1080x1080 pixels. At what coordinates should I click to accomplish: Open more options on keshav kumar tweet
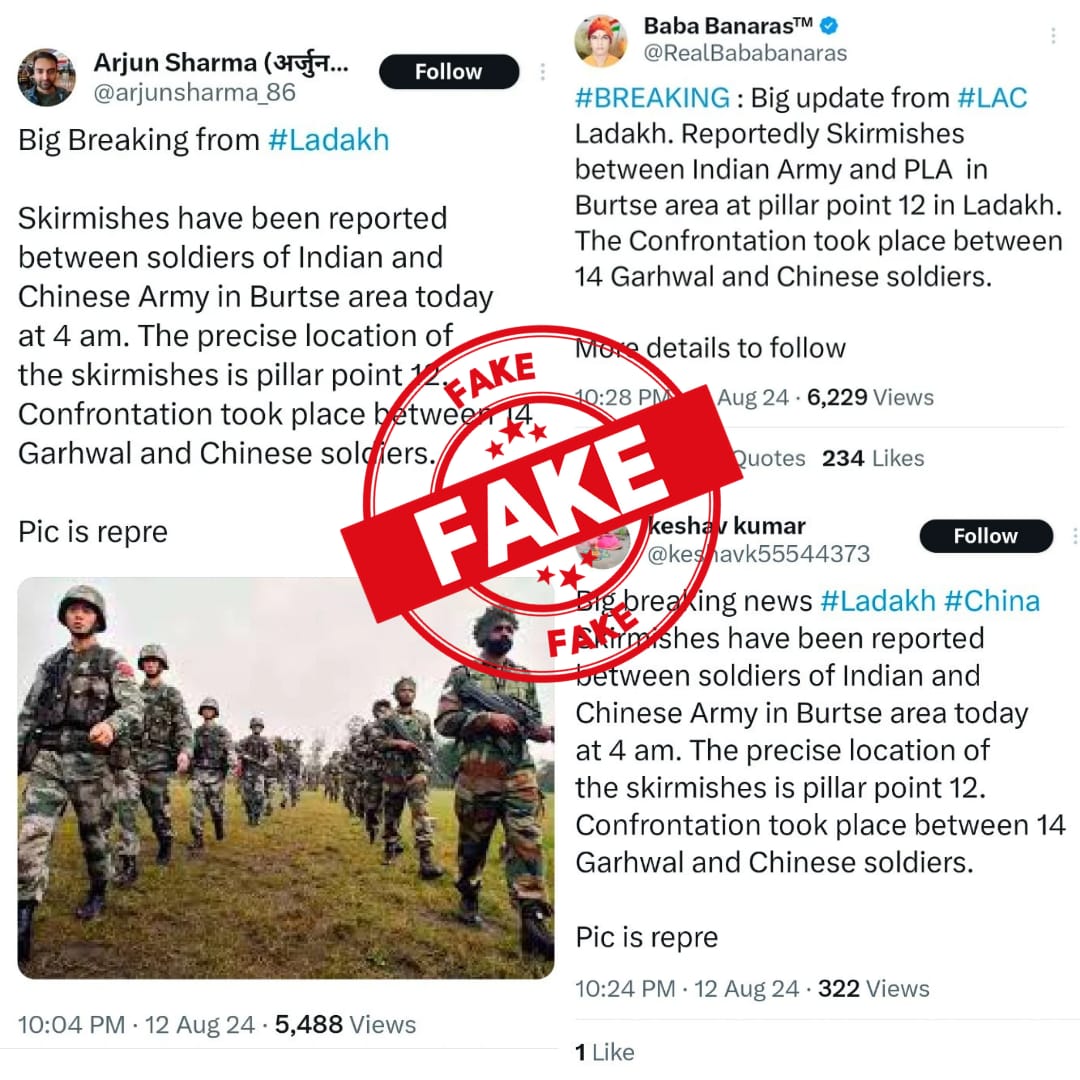(x=1074, y=536)
